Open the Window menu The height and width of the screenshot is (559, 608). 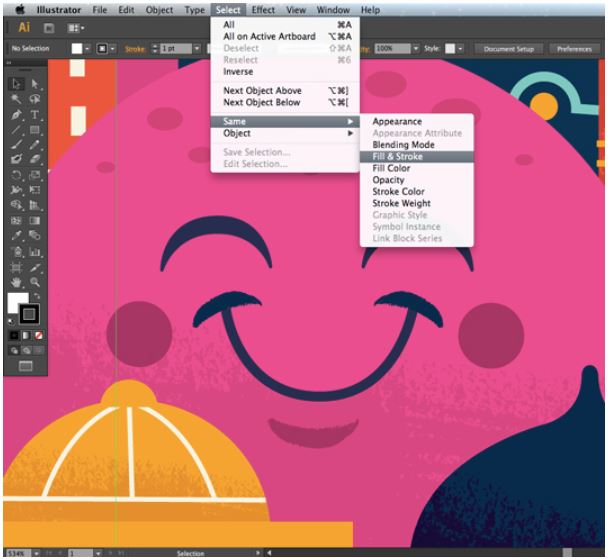[333, 10]
